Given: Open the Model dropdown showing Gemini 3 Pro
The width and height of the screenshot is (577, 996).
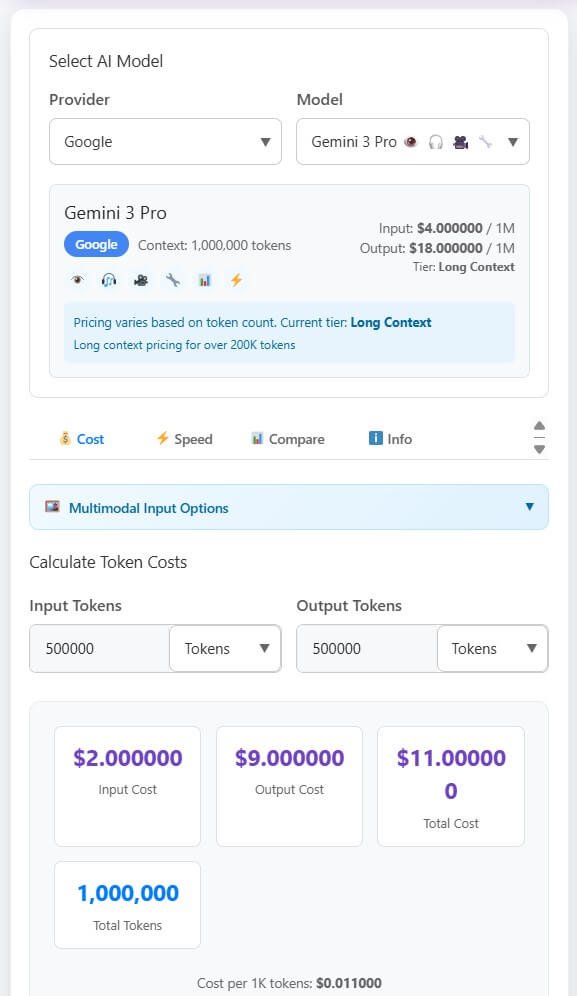Looking at the screenshot, I should pyautogui.click(x=413, y=142).
